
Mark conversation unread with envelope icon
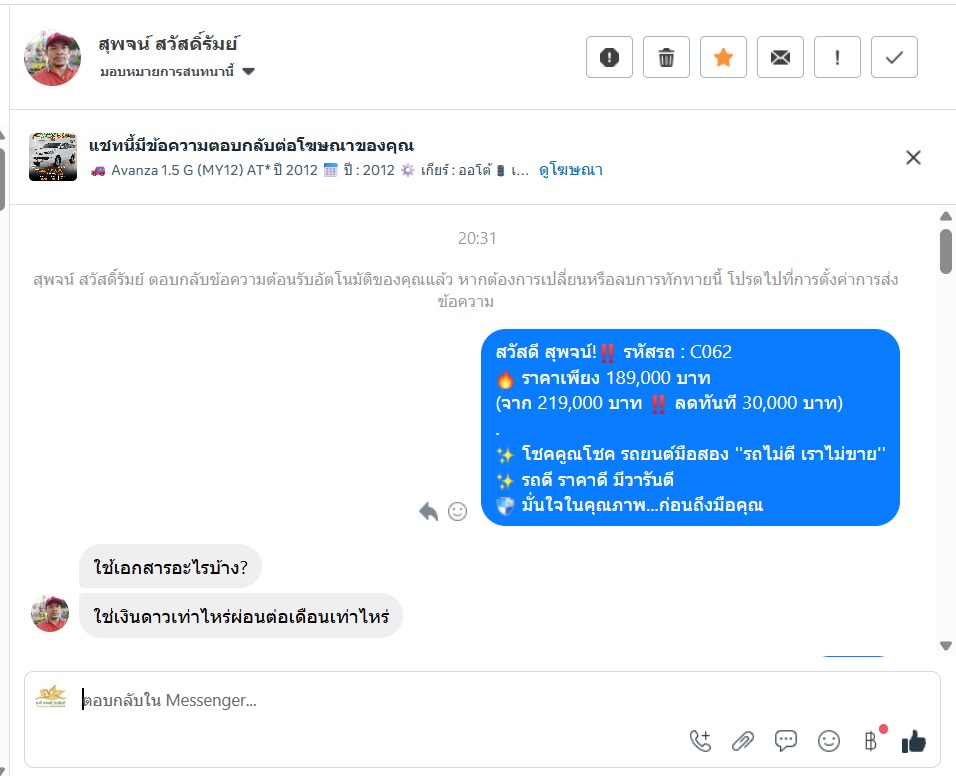(x=780, y=57)
